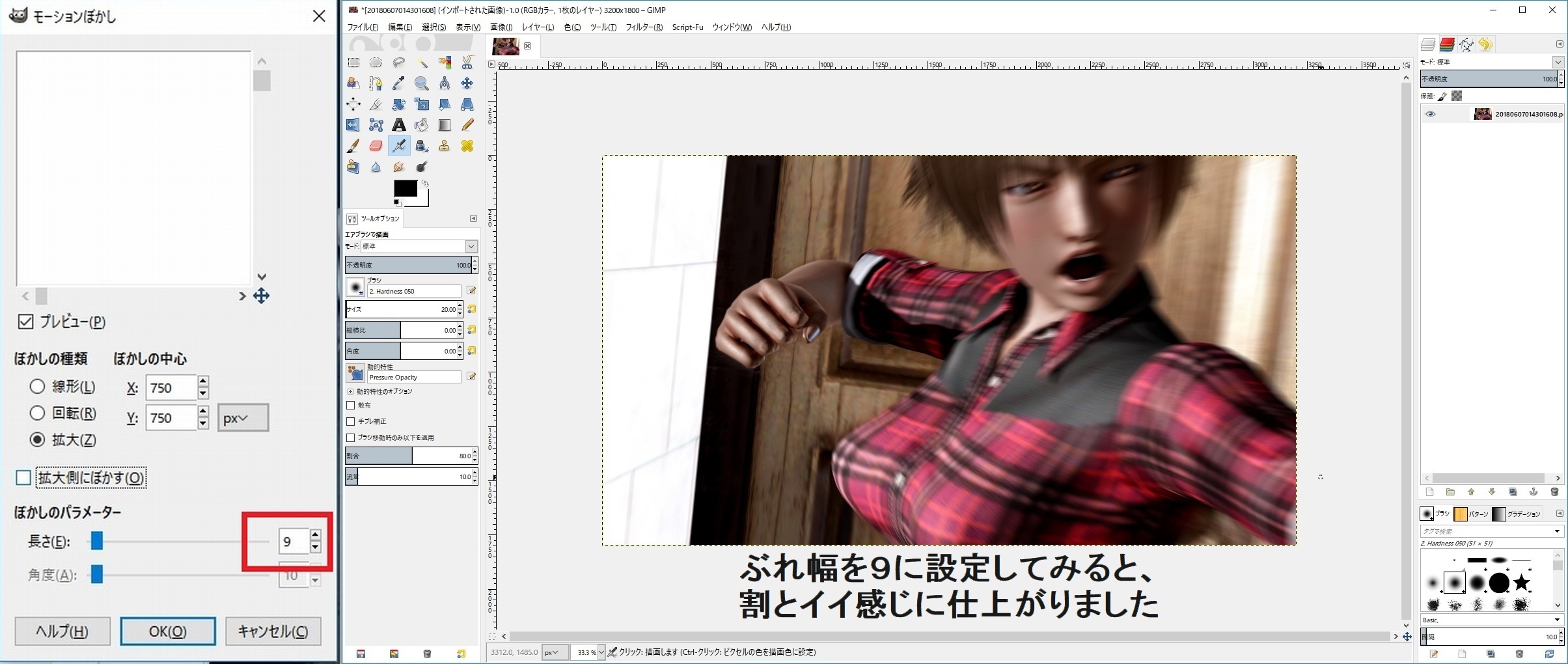Hide layer 20180607014301608 with eye icon
The height and width of the screenshot is (664, 1568).
click(1430, 114)
